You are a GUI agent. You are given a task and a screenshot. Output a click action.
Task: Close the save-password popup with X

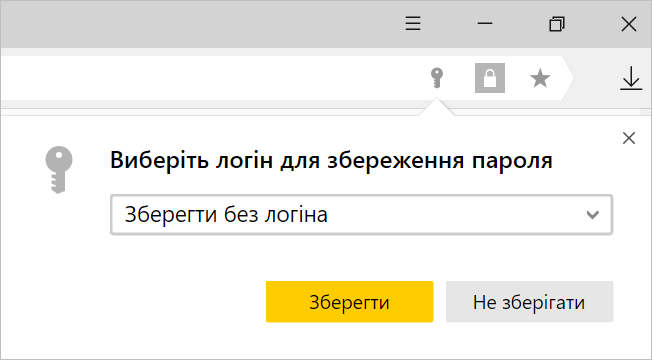pyautogui.click(x=629, y=138)
